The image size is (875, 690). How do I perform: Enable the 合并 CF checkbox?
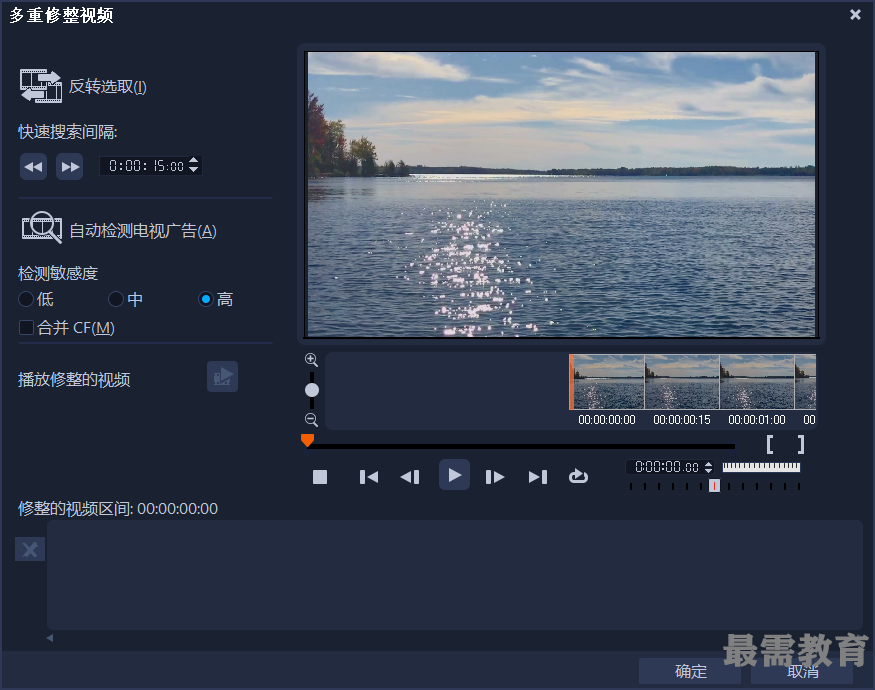[26, 328]
